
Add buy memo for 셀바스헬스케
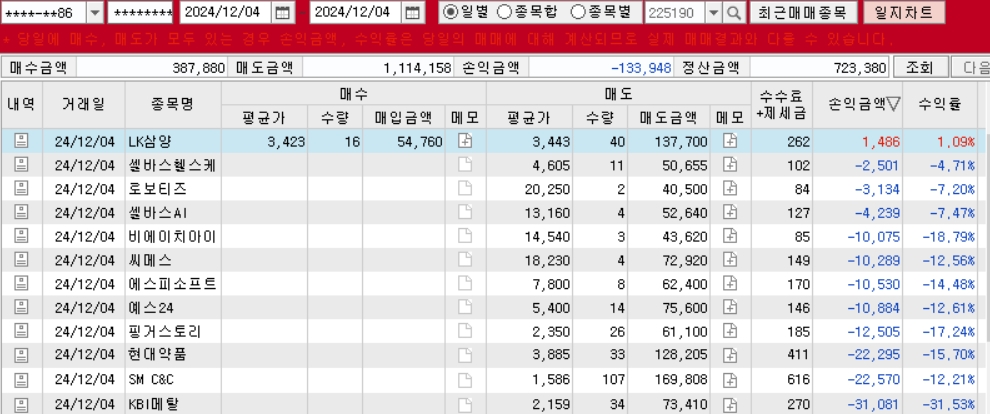point(465,165)
